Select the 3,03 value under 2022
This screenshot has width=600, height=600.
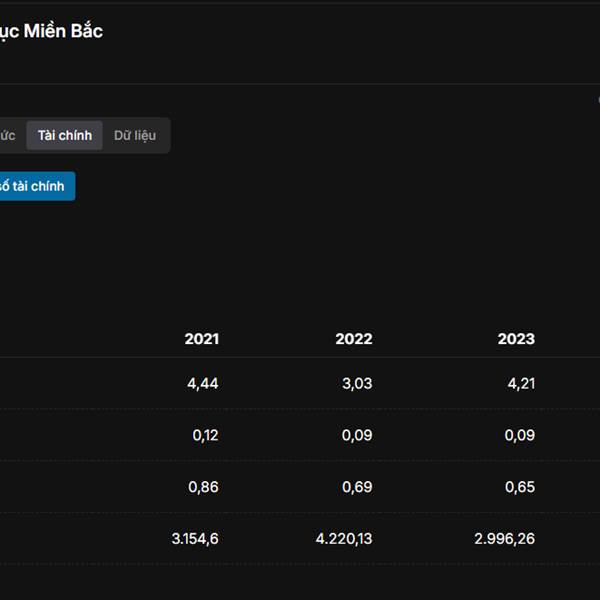[x=356, y=383]
